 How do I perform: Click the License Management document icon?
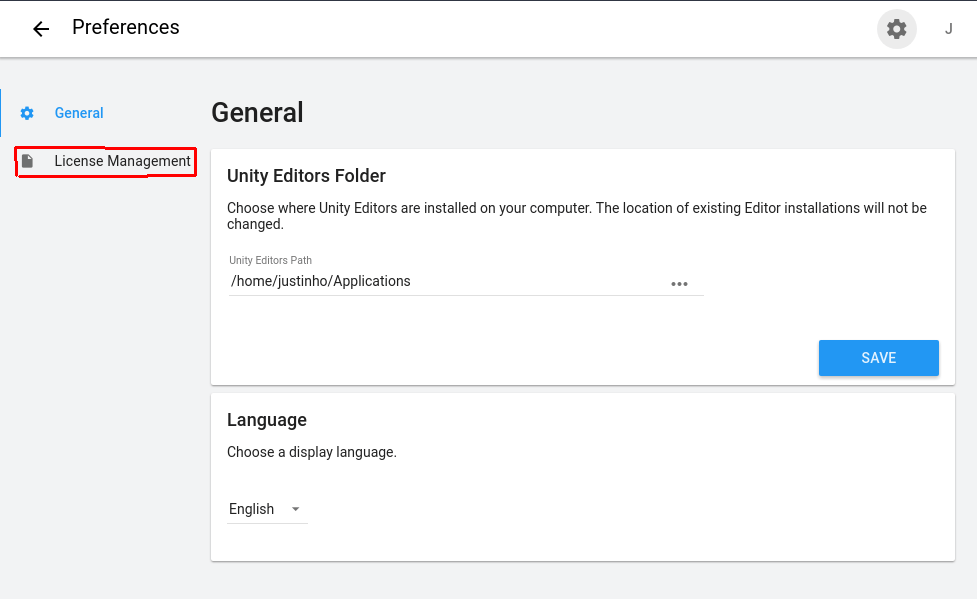tap(28, 161)
